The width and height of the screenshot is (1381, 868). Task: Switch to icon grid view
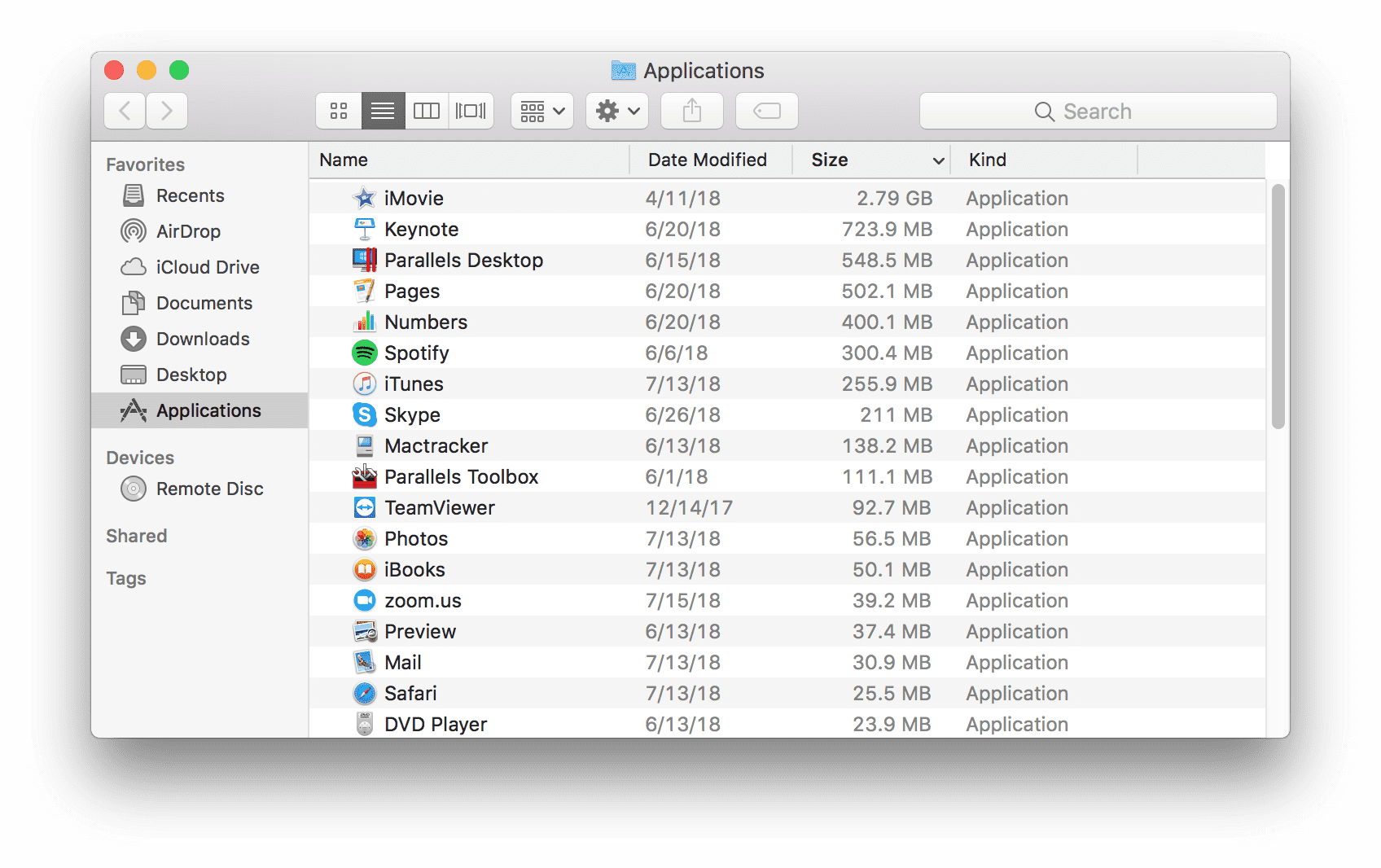(x=338, y=111)
